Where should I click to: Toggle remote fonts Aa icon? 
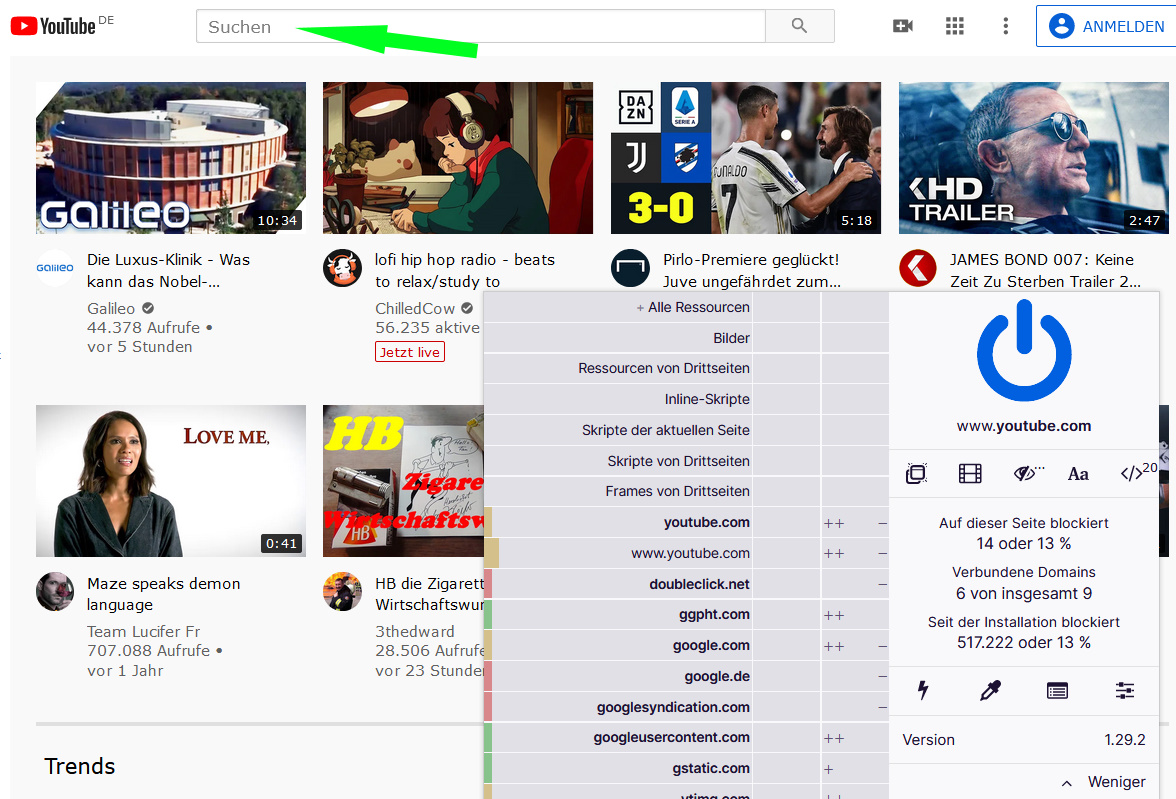1078,473
